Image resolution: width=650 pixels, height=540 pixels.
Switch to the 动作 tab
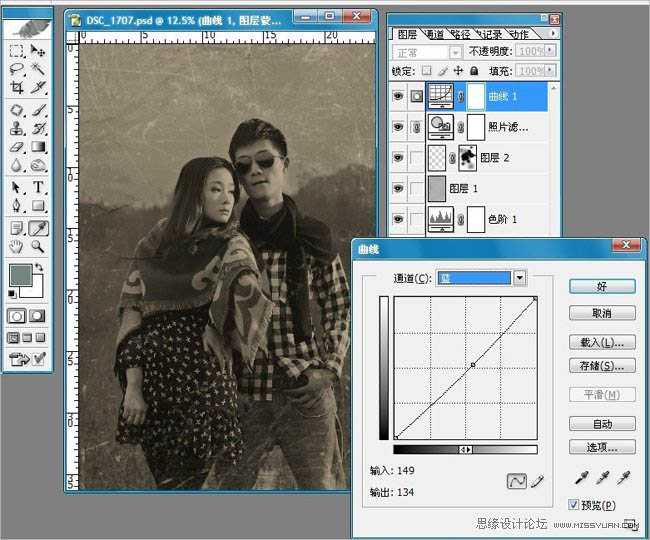point(519,34)
